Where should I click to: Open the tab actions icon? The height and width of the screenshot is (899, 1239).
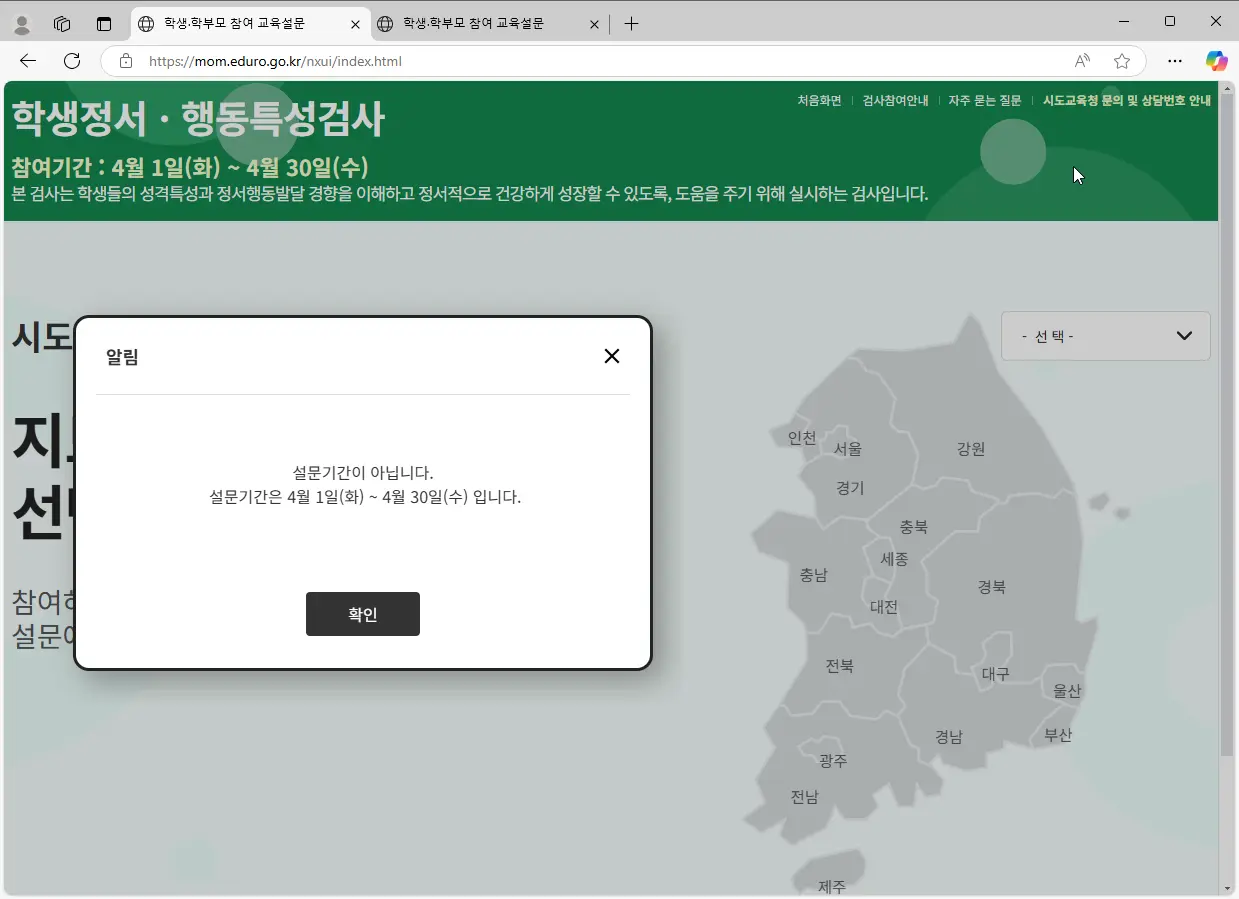pos(104,23)
